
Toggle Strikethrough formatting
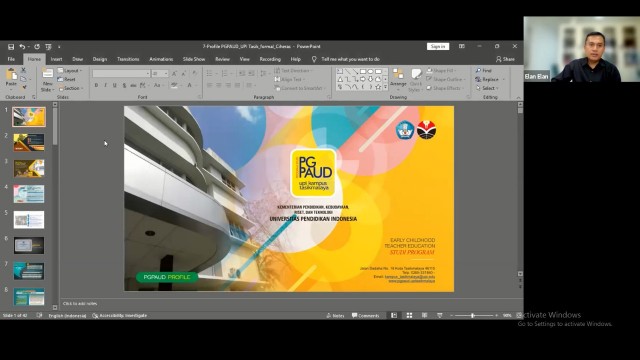coord(133,85)
